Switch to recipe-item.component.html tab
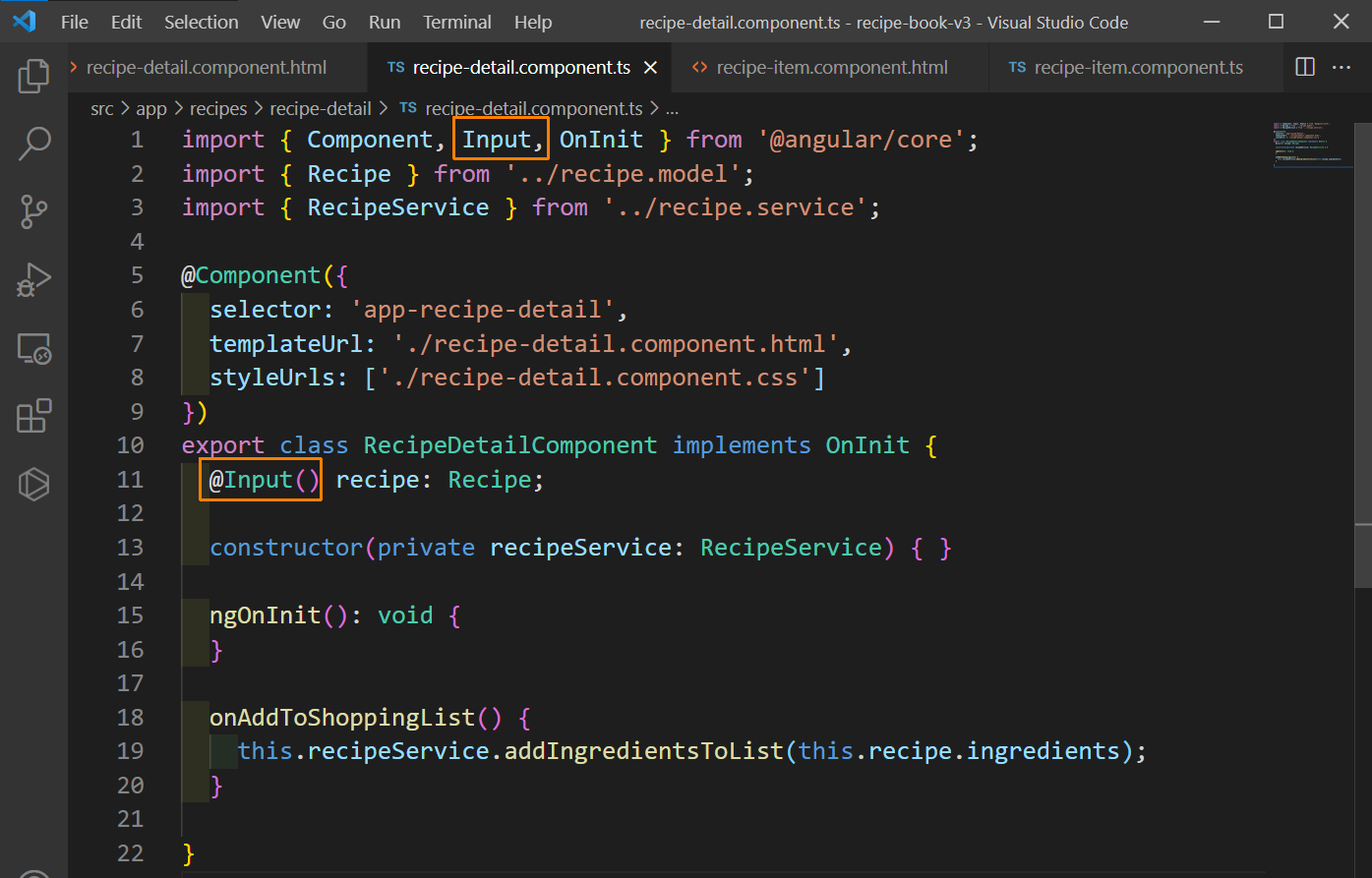The image size is (1372, 878). pos(830,68)
